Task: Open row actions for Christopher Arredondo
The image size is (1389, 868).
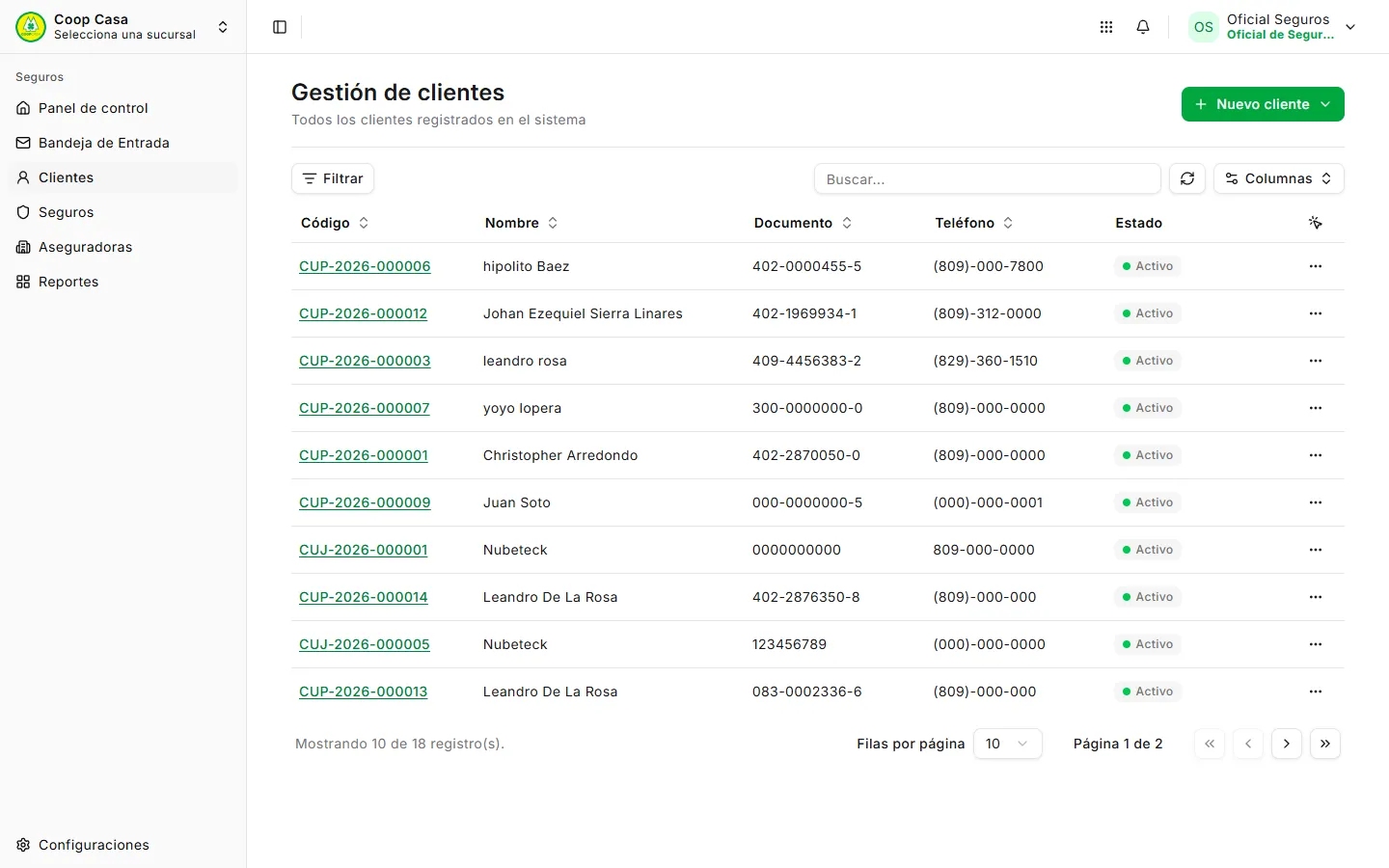Action: pyautogui.click(x=1316, y=455)
